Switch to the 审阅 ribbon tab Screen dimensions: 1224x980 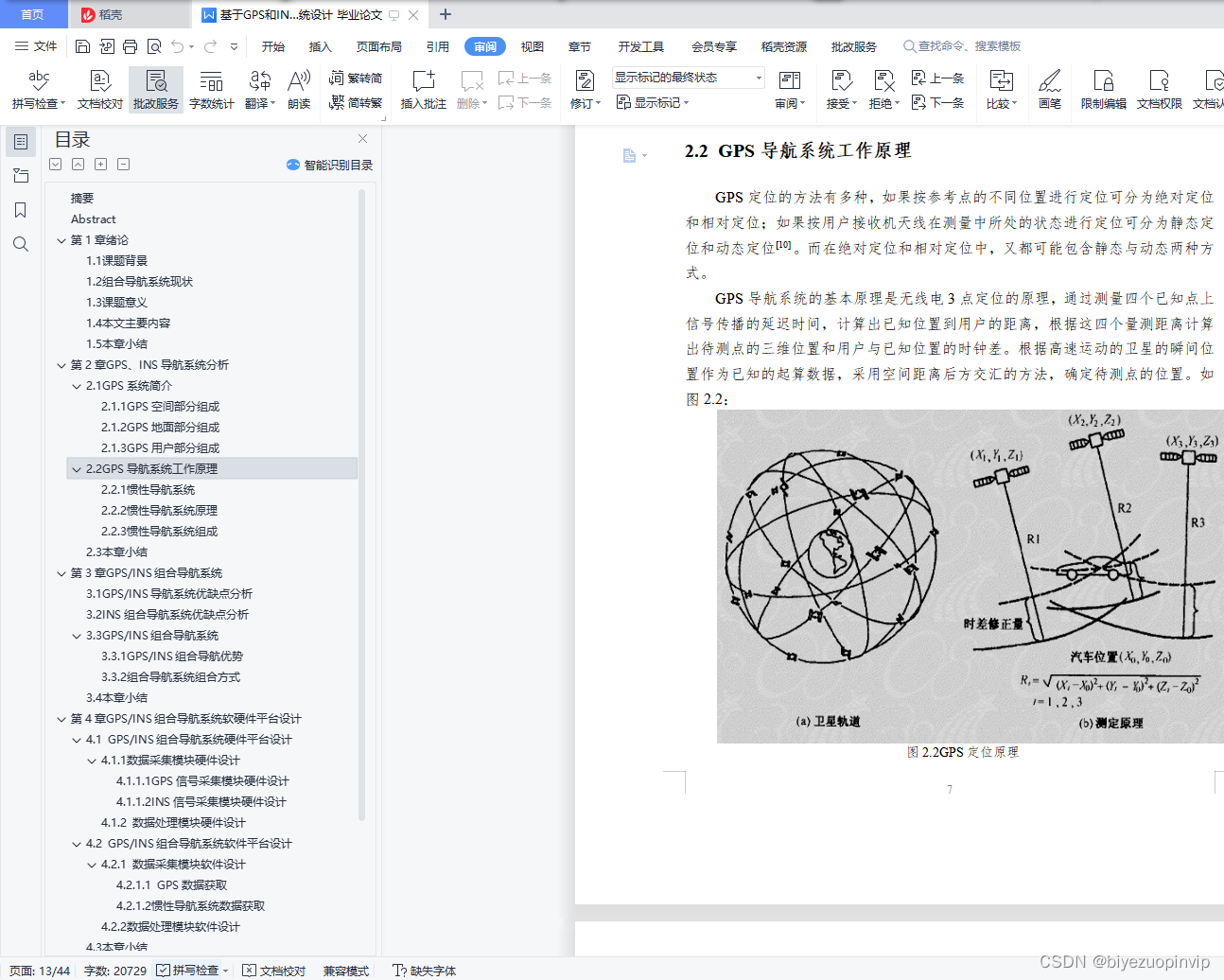pos(484,45)
